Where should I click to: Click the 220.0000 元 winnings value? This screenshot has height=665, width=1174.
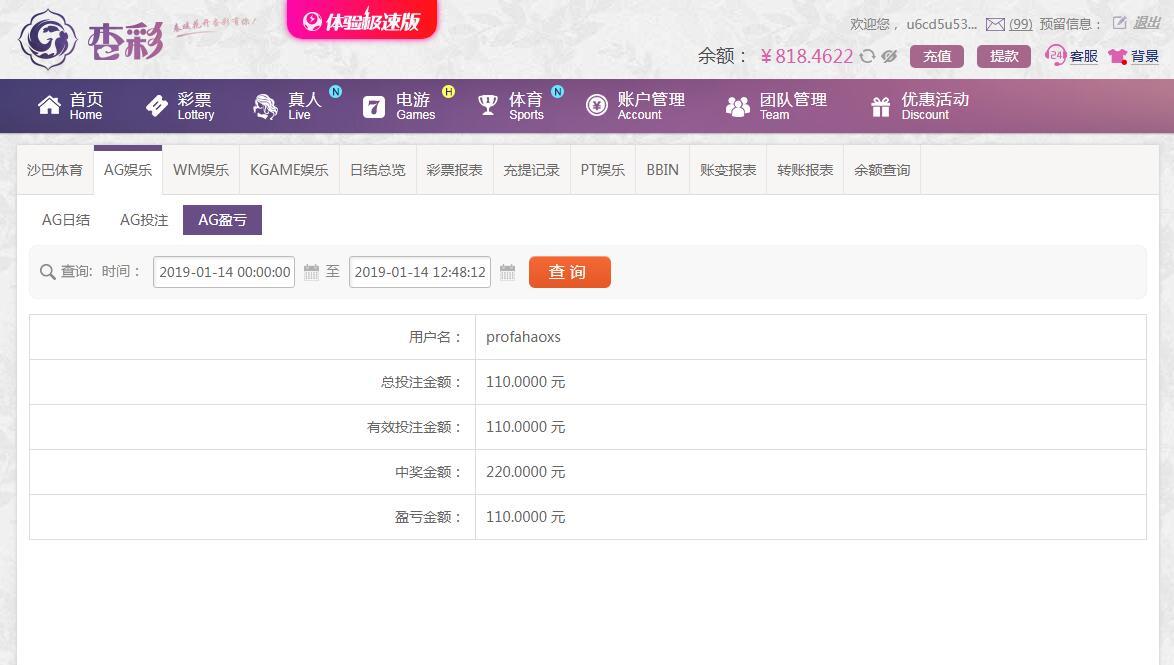tap(526, 472)
